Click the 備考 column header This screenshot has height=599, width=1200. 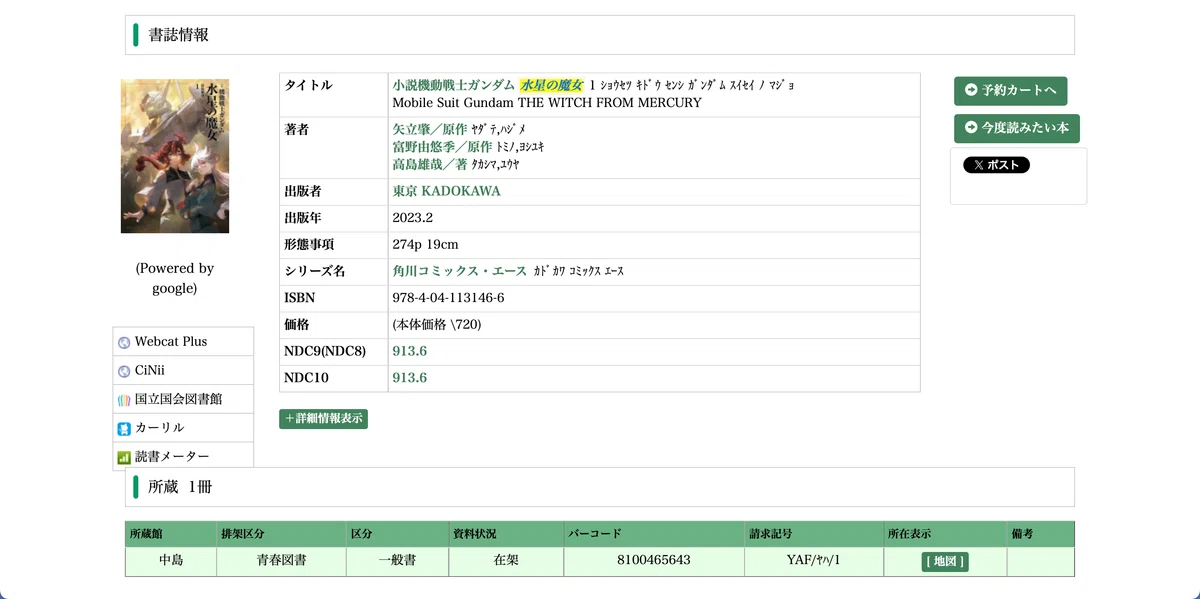click(x=1040, y=534)
